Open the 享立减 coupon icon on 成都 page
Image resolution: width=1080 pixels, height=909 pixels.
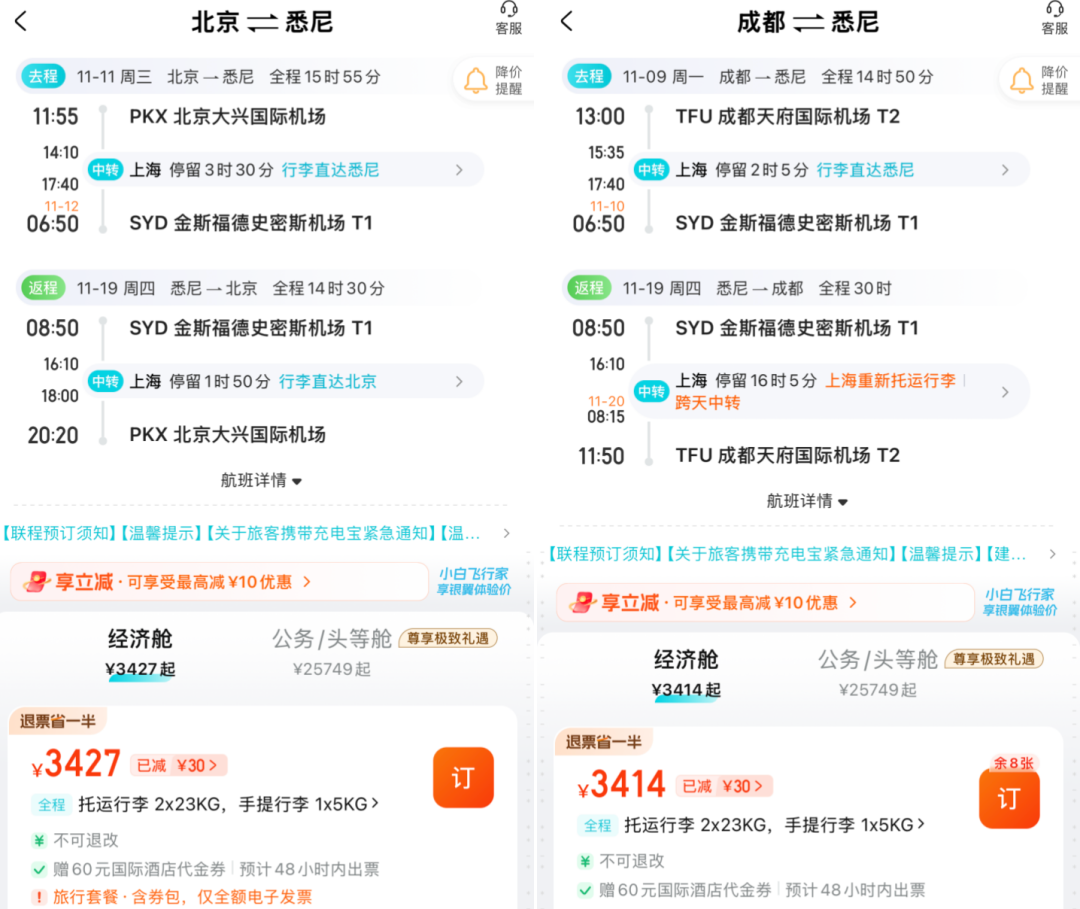tap(583, 603)
